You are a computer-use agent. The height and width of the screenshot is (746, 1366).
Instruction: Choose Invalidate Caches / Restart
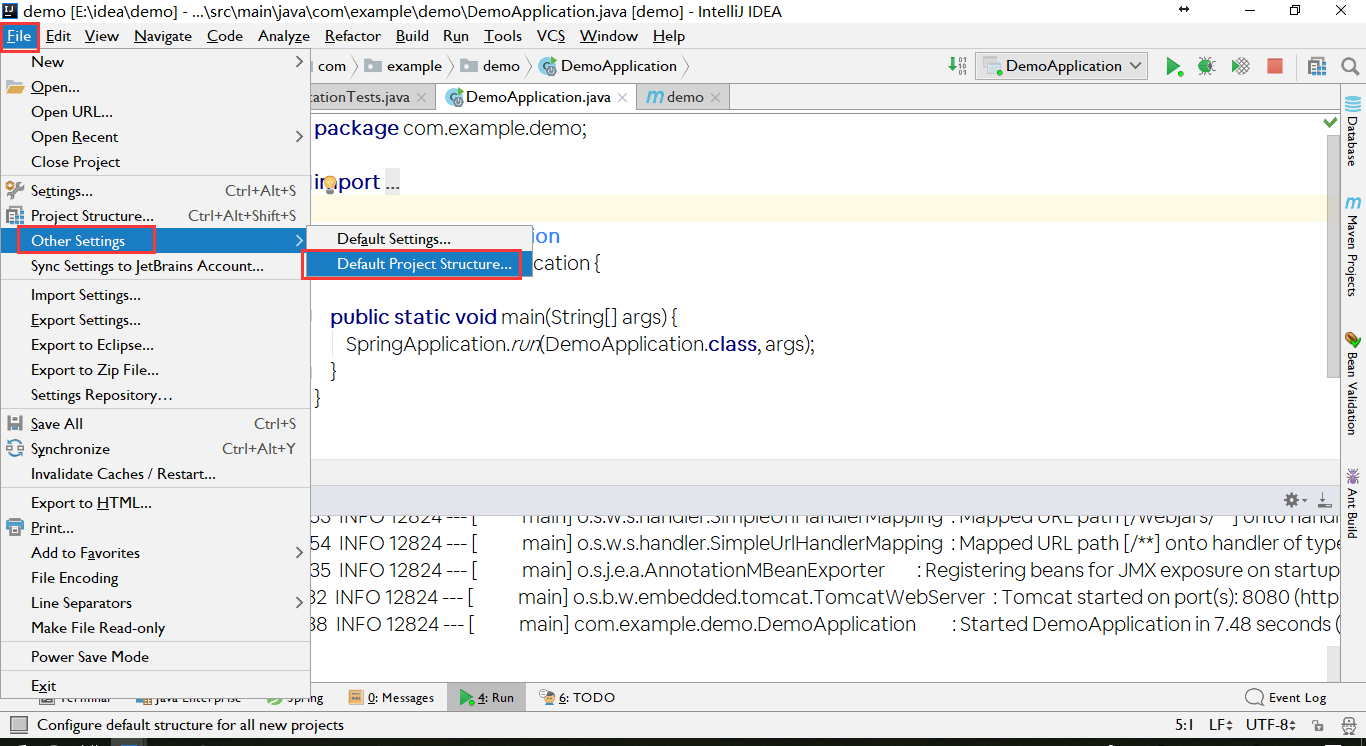point(155,474)
